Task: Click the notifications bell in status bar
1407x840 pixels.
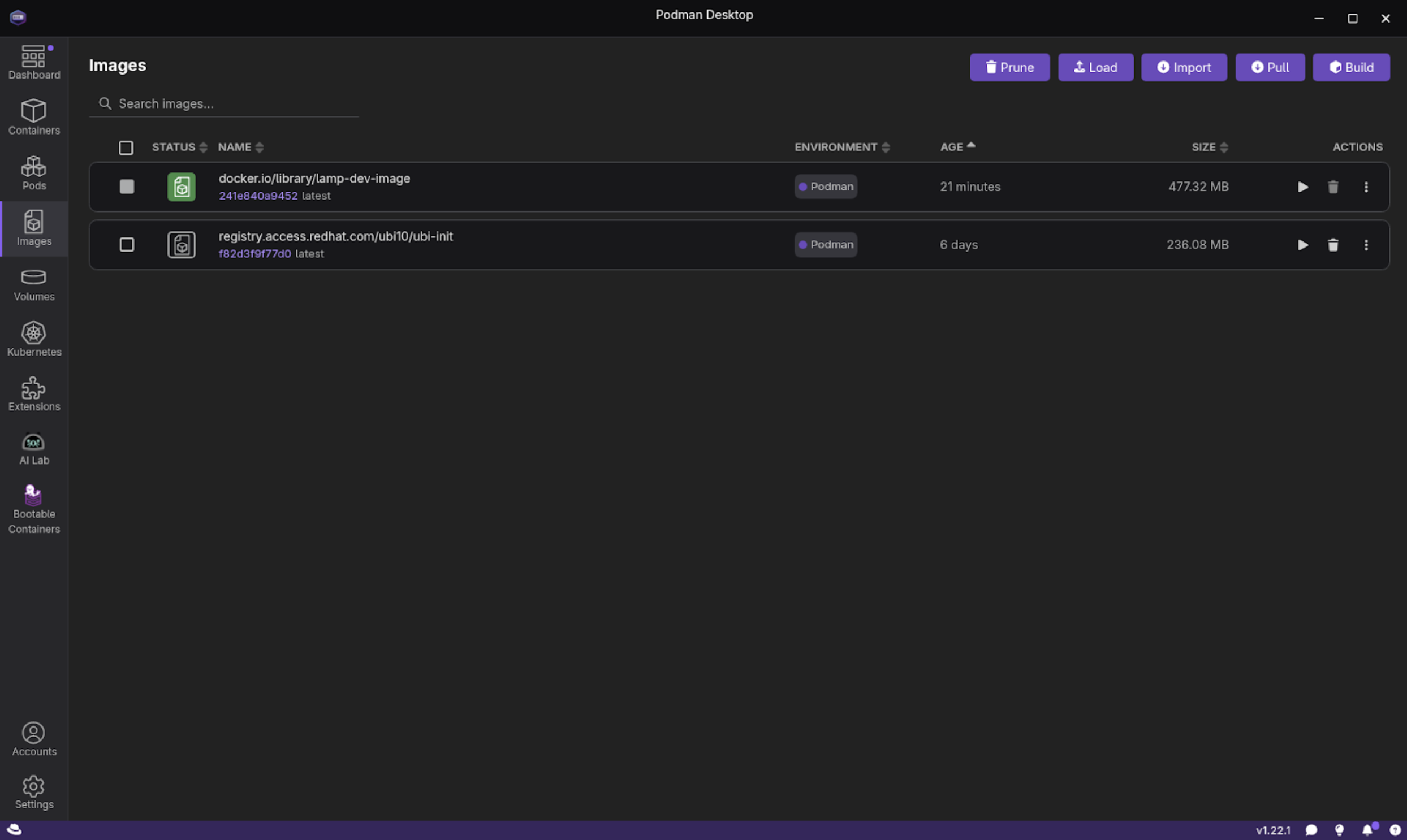Action: coord(1367,830)
